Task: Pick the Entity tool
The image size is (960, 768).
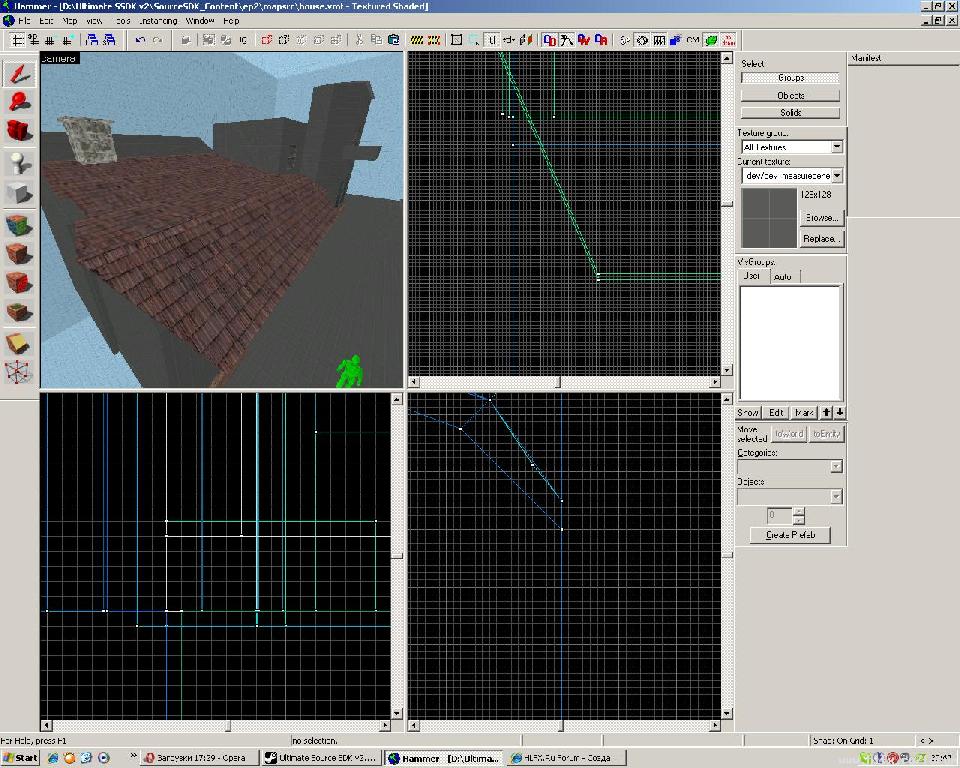Action: tap(19, 162)
